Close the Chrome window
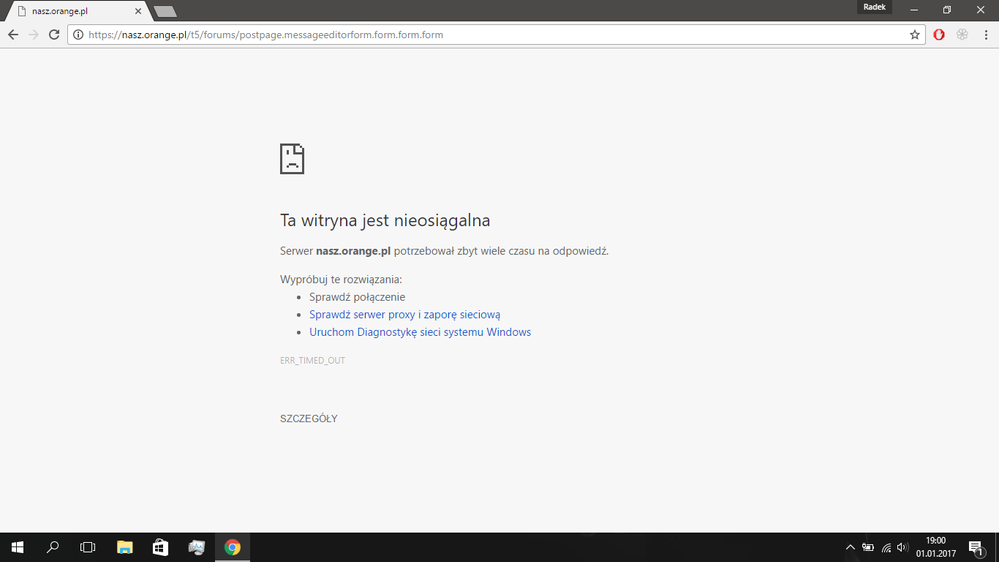 pos(981,10)
